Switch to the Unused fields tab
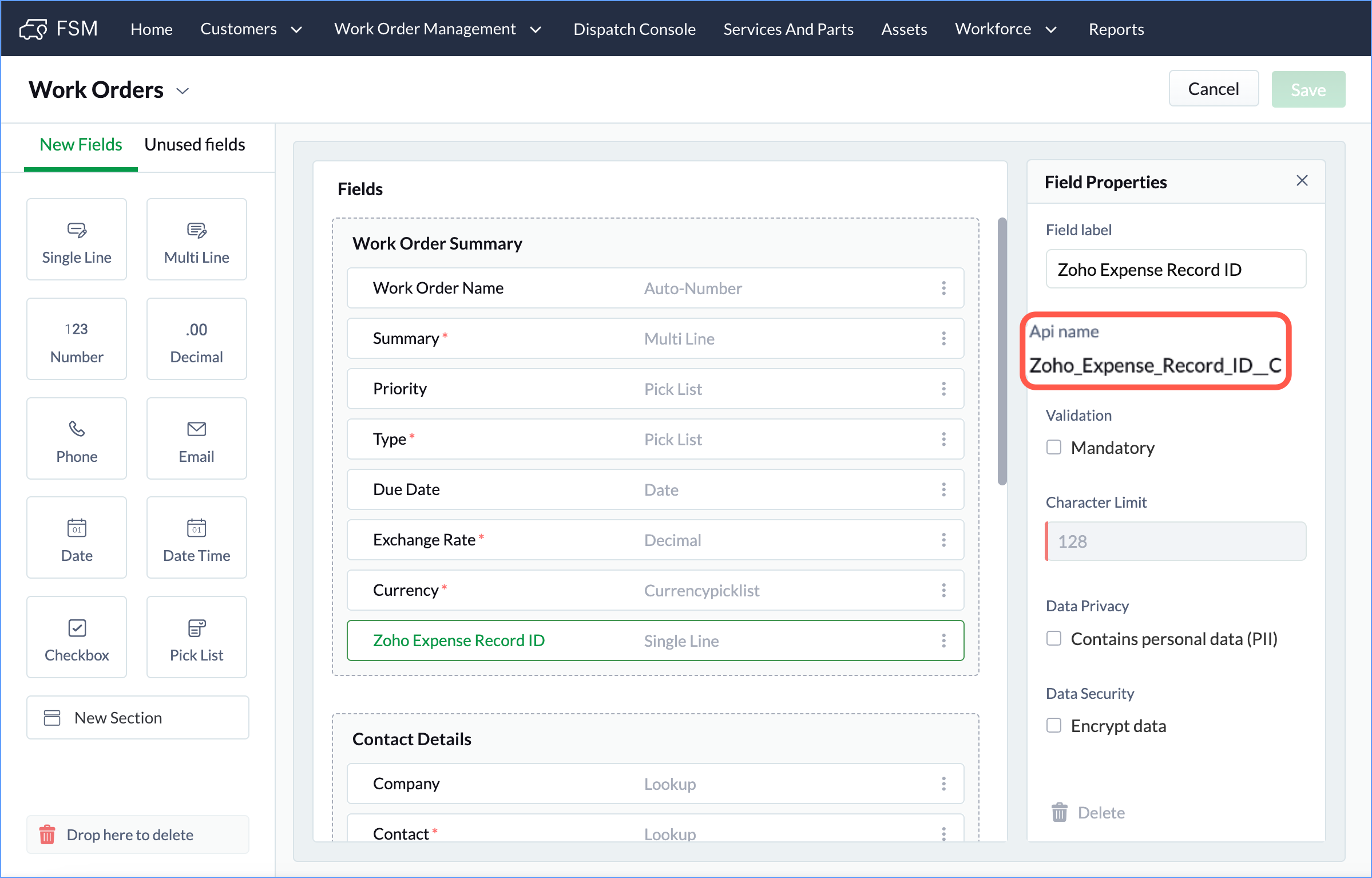 click(195, 145)
